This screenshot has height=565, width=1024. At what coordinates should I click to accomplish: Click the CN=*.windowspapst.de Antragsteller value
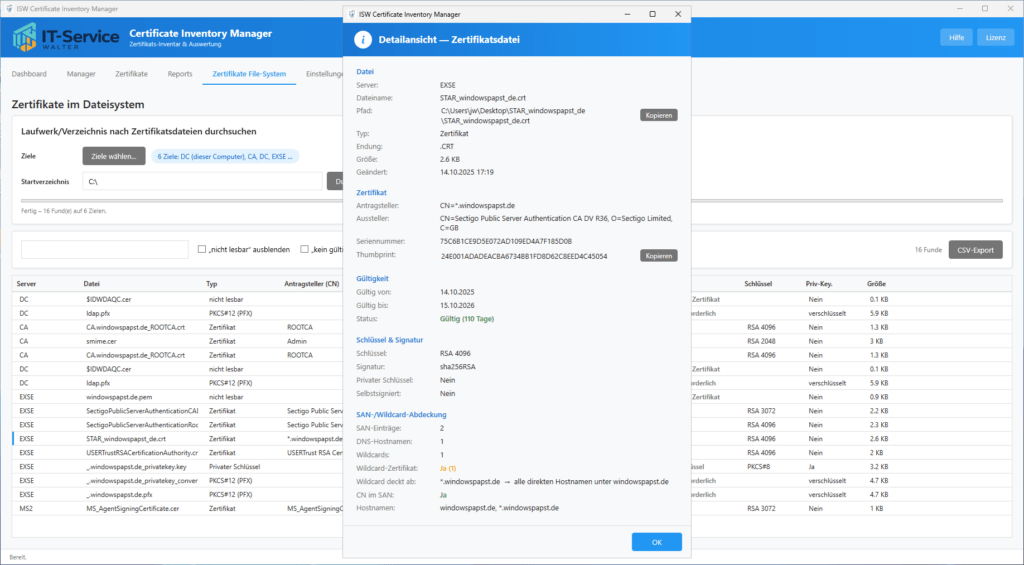tap(477, 205)
